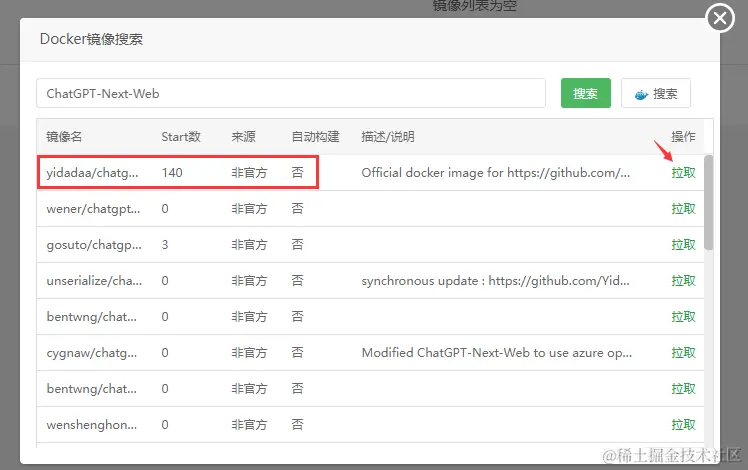Viewport: 748px width, 470px height.
Task: Pull the cygnaw/chatg... image
Action: (x=683, y=353)
